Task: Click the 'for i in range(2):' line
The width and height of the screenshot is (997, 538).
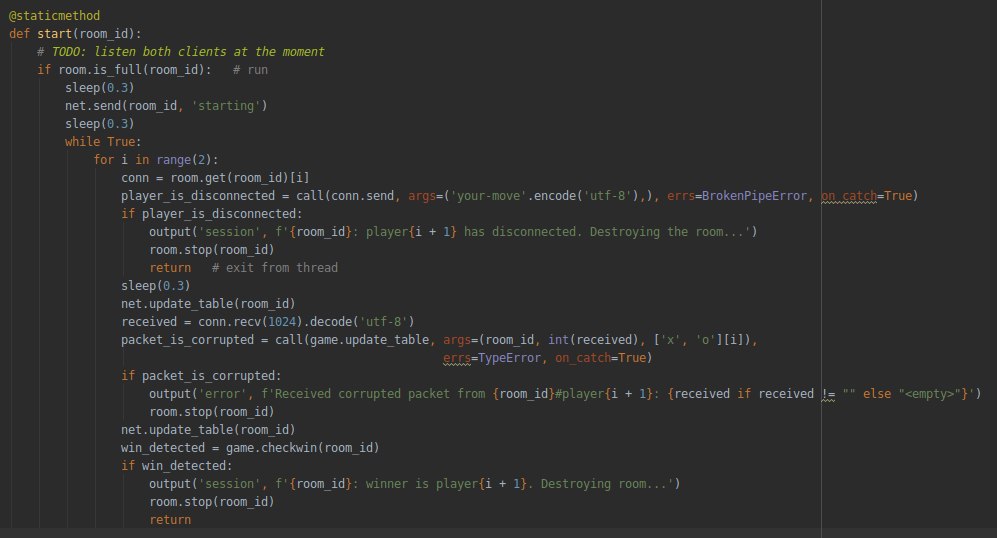Action: coord(156,160)
